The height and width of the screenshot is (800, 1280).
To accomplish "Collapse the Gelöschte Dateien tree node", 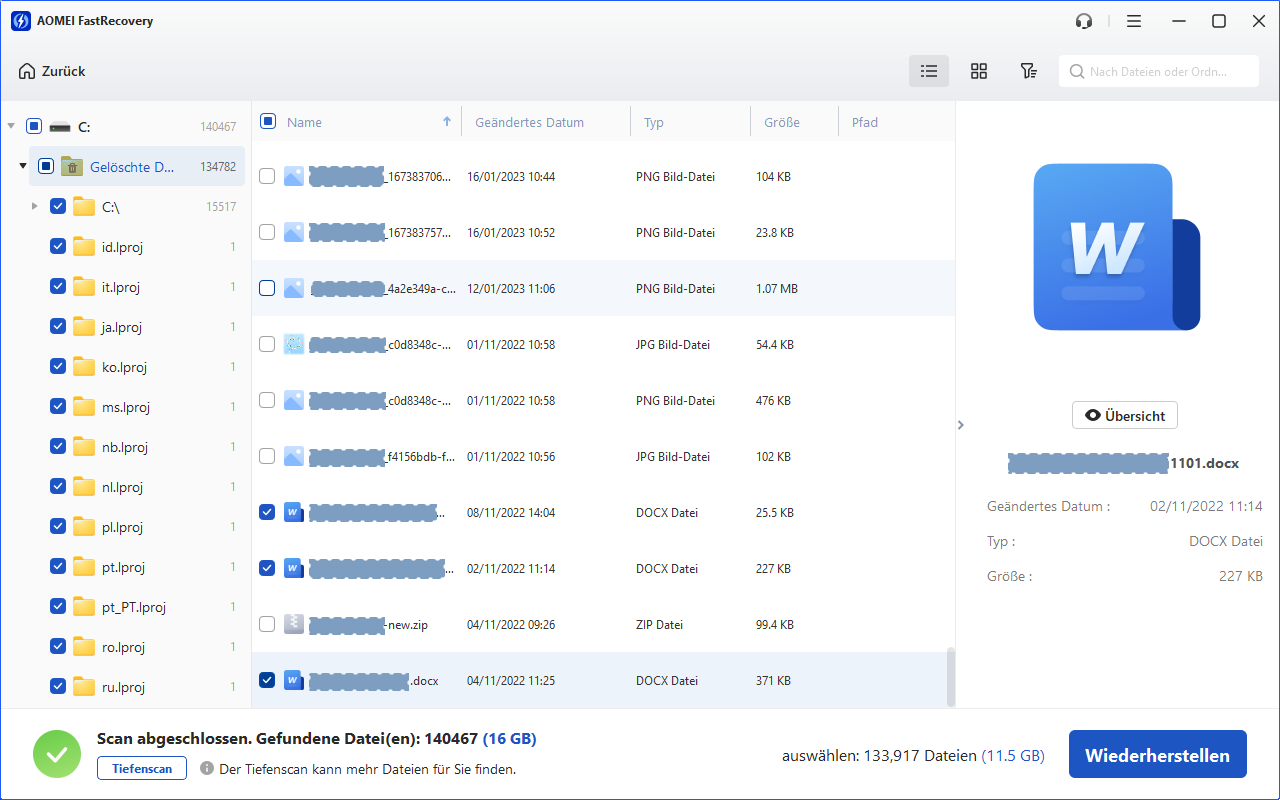I will (x=23, y=167).
